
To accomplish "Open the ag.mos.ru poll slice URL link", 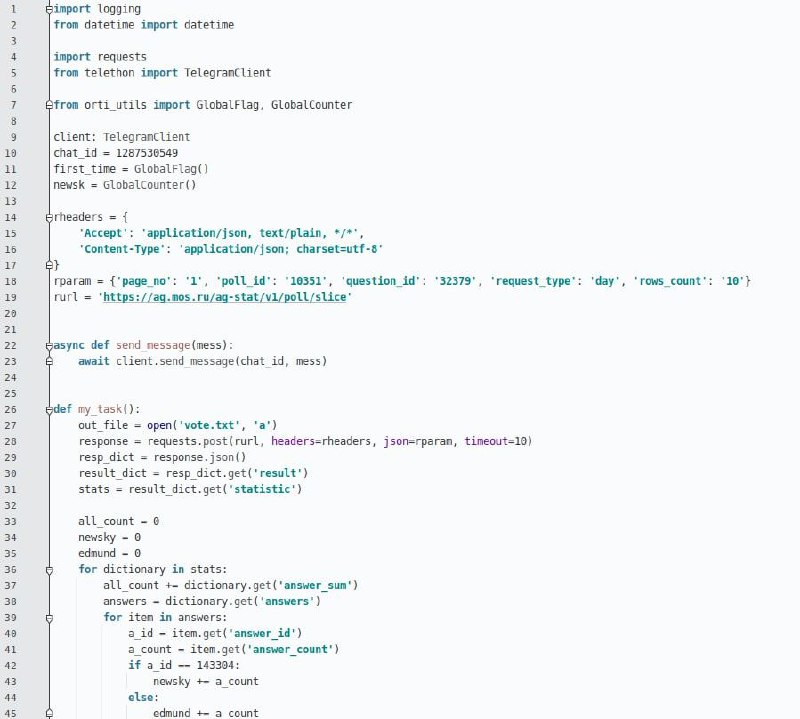I will coord(225,297).
